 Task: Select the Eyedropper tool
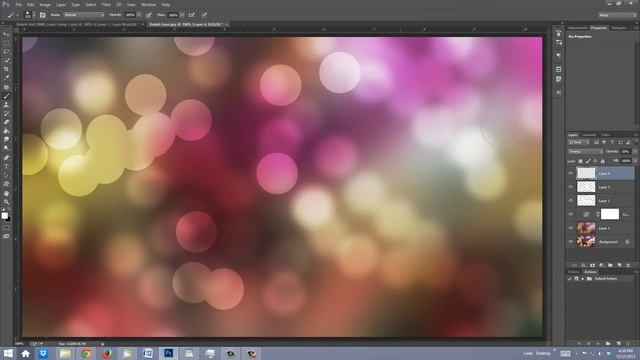point(6,78)
